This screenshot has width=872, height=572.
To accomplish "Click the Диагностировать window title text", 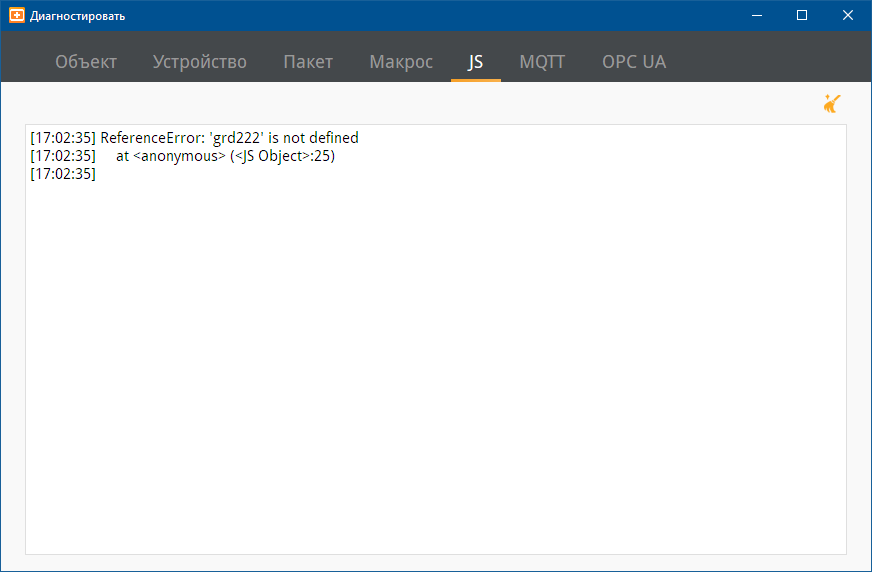I will tap(77, 16).
